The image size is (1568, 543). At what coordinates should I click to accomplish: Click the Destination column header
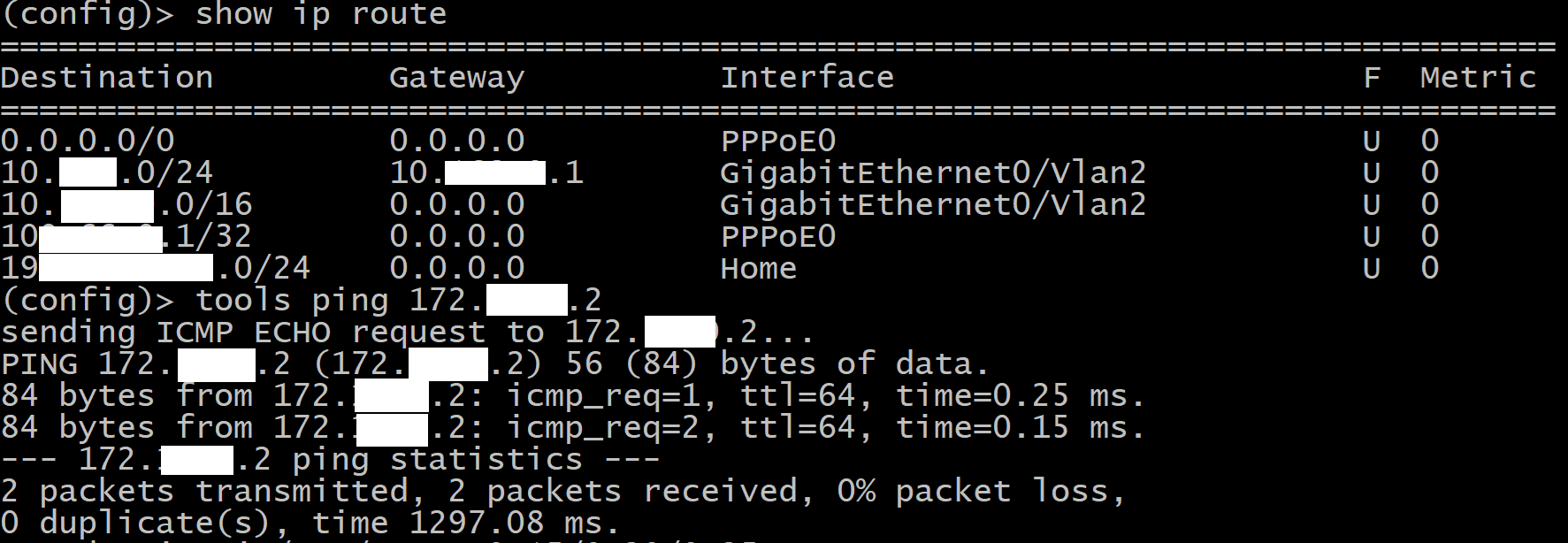point(107,78)
